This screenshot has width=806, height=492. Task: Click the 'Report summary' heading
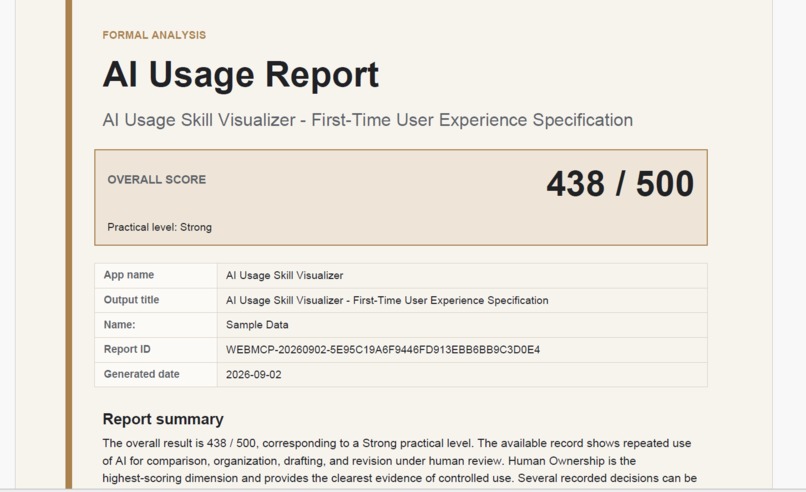[163, 419]
